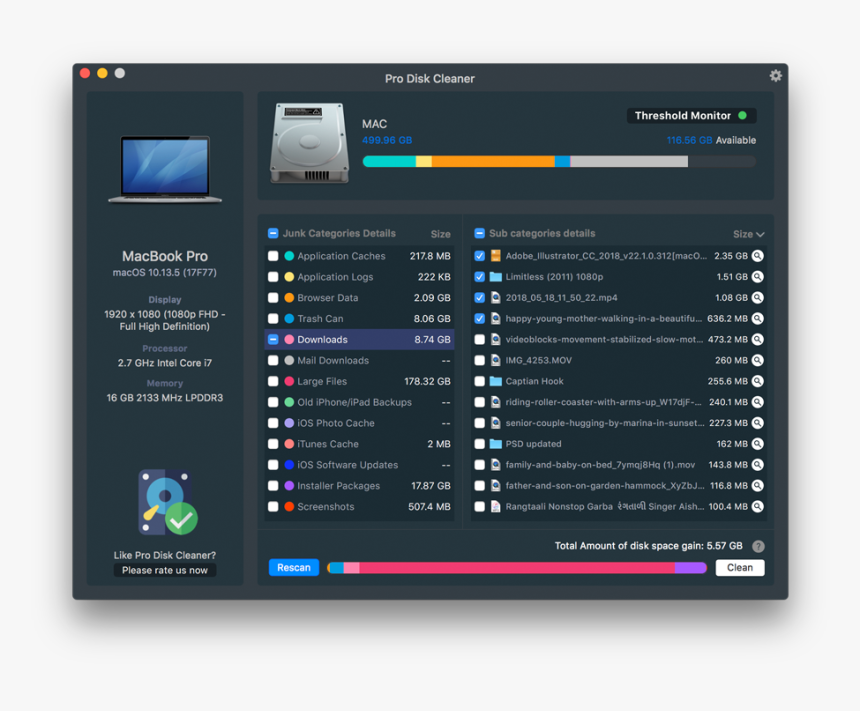Open the Downloads category row
Image resolution: width=860 pixels, height=711 pixels.
[x=359, y=340]
